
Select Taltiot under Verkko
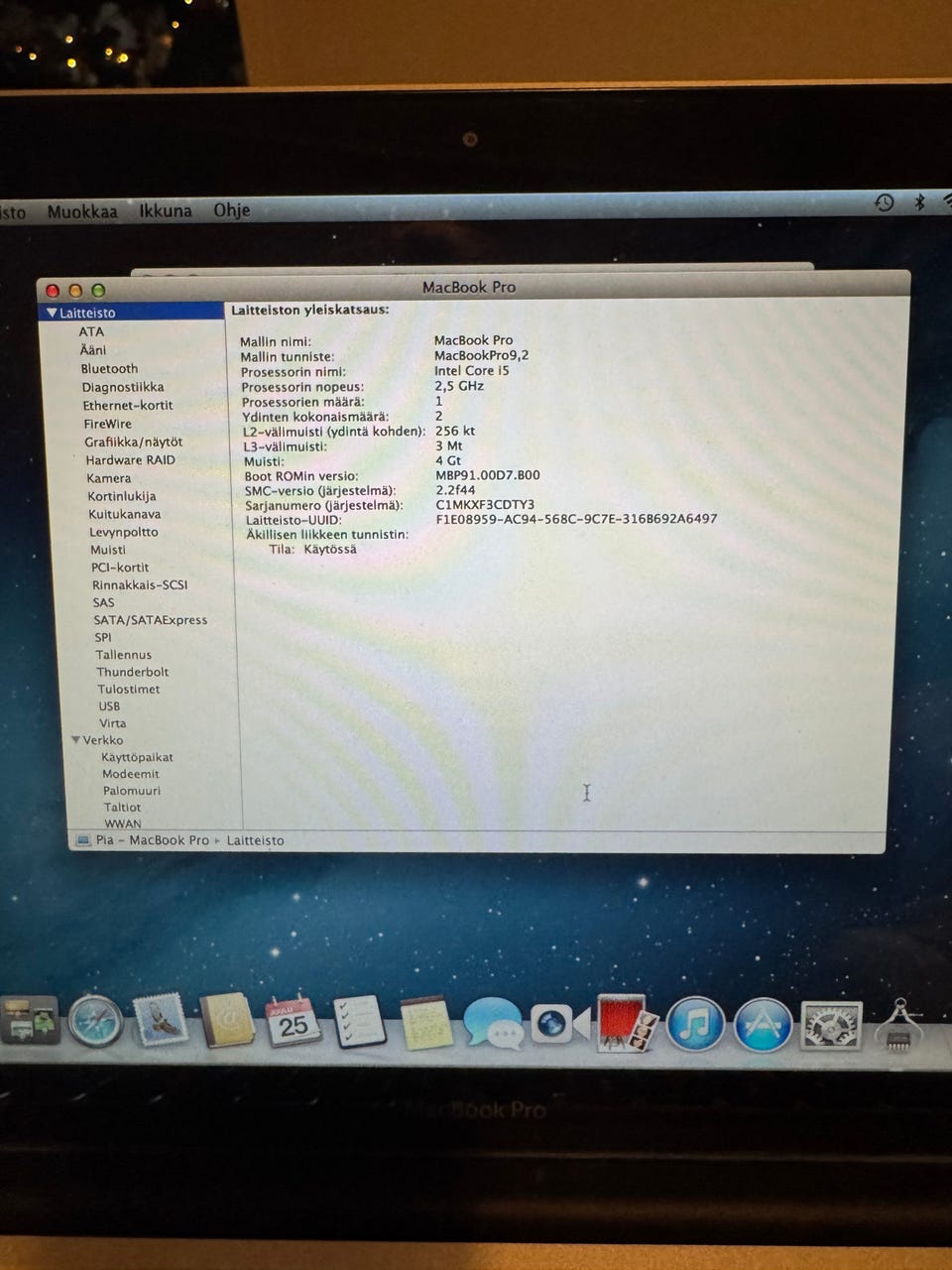122,808
